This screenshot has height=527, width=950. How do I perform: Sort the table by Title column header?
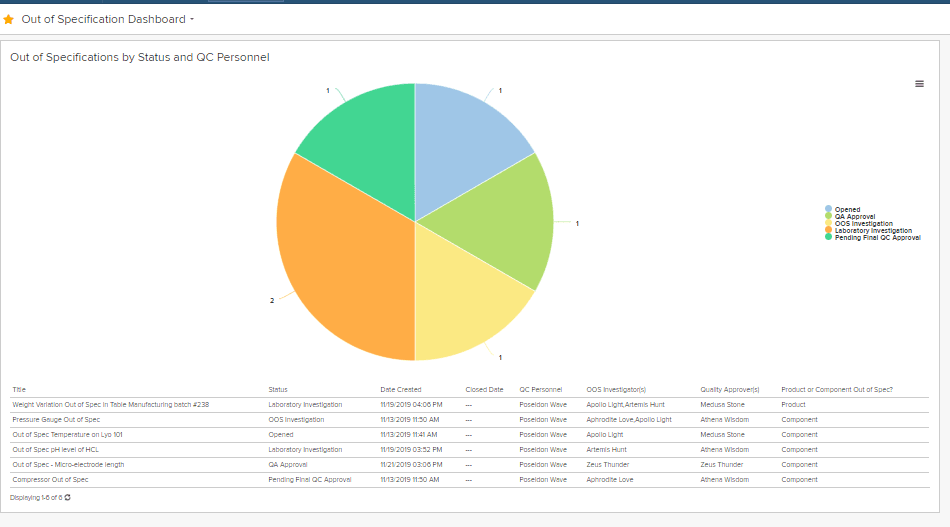click(x=19, y=389)
